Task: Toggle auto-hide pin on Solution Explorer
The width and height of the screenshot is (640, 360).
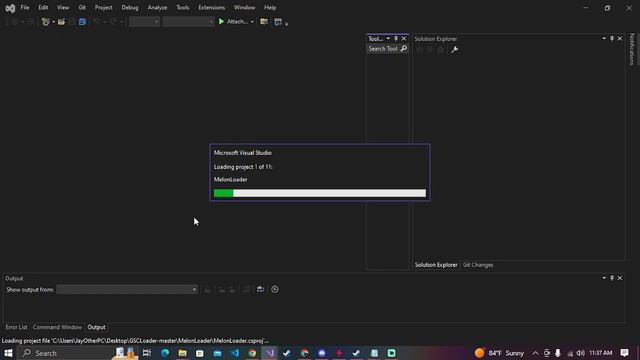Action: 612,38
